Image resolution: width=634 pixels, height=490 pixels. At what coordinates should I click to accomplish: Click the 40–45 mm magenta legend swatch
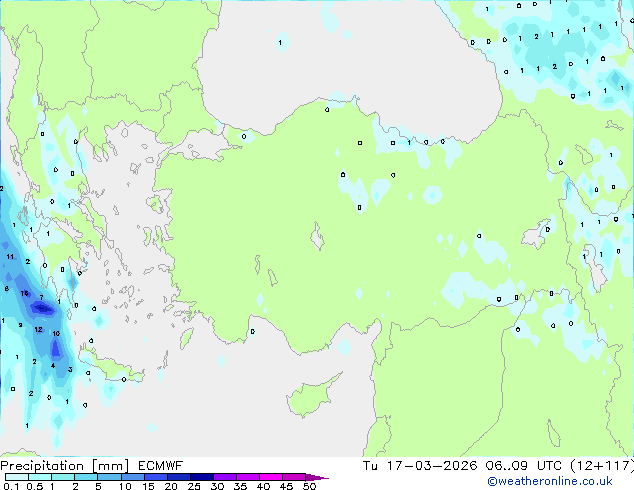(271, 477)
